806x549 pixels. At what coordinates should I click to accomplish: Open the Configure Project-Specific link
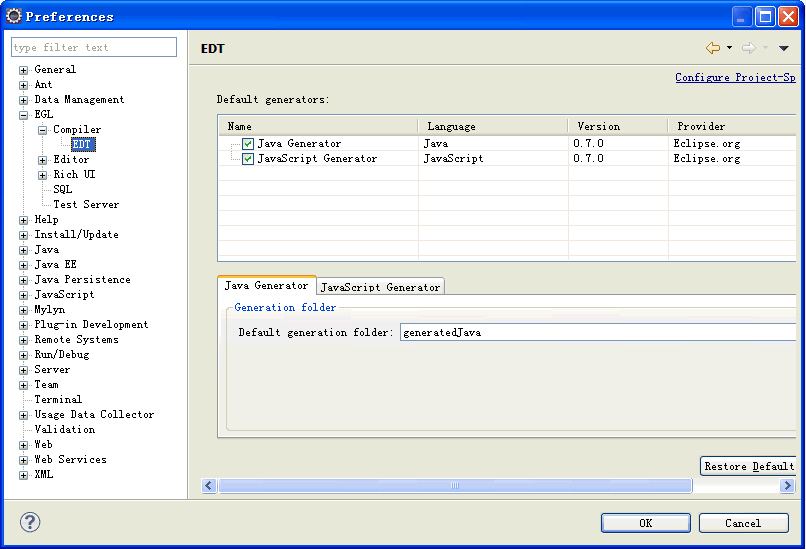(735, 77)
